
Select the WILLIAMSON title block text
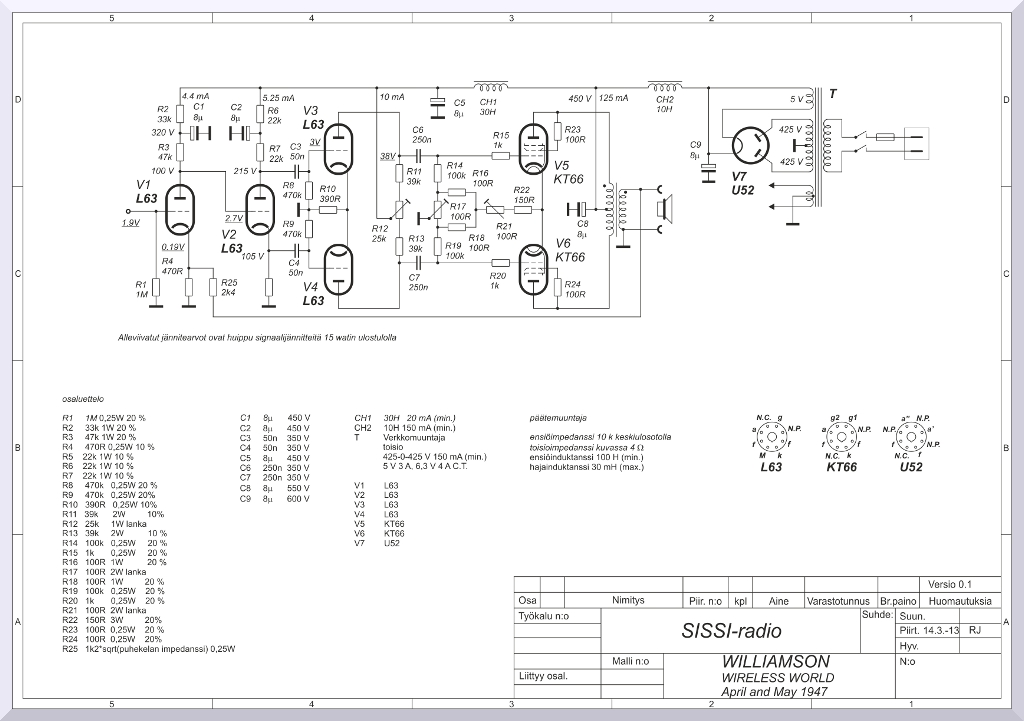775,662
